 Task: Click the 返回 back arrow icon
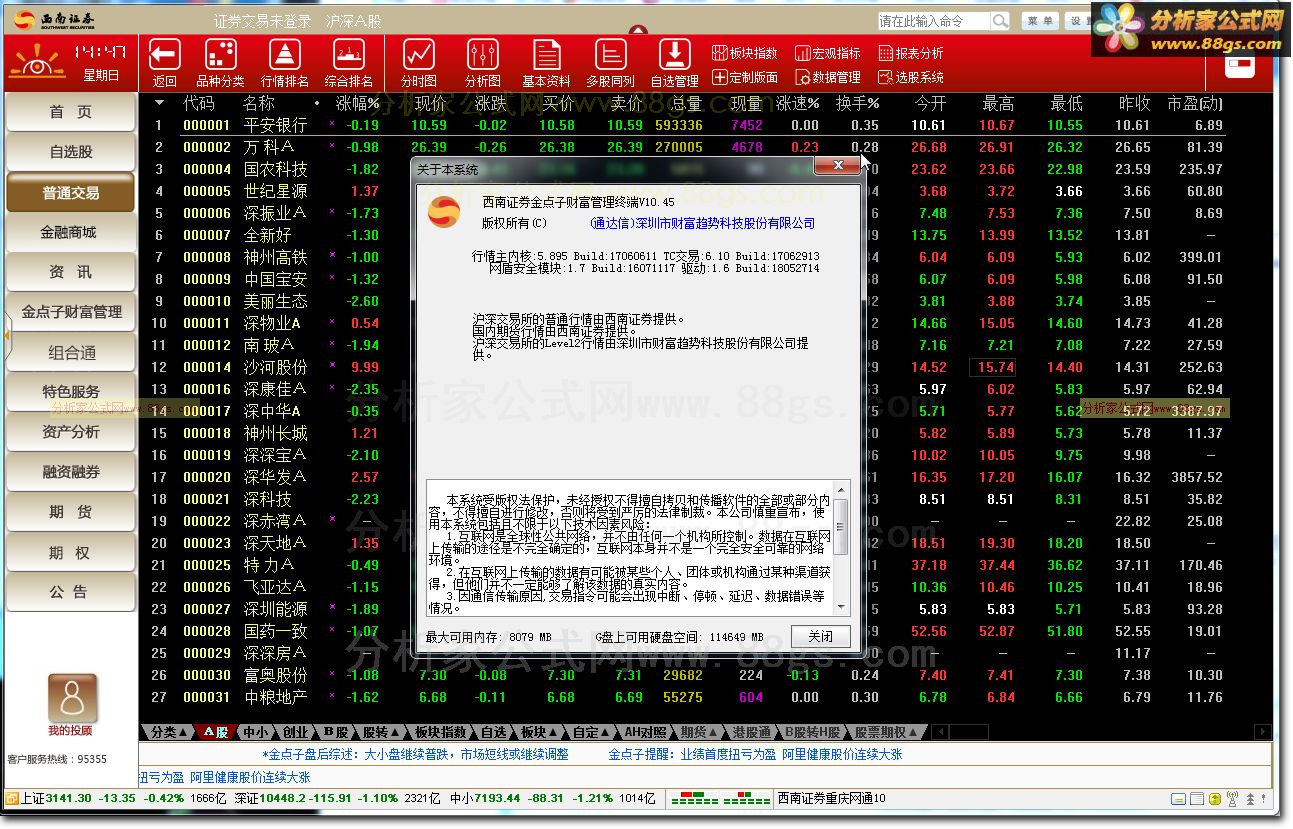click(x=164, y=55)
